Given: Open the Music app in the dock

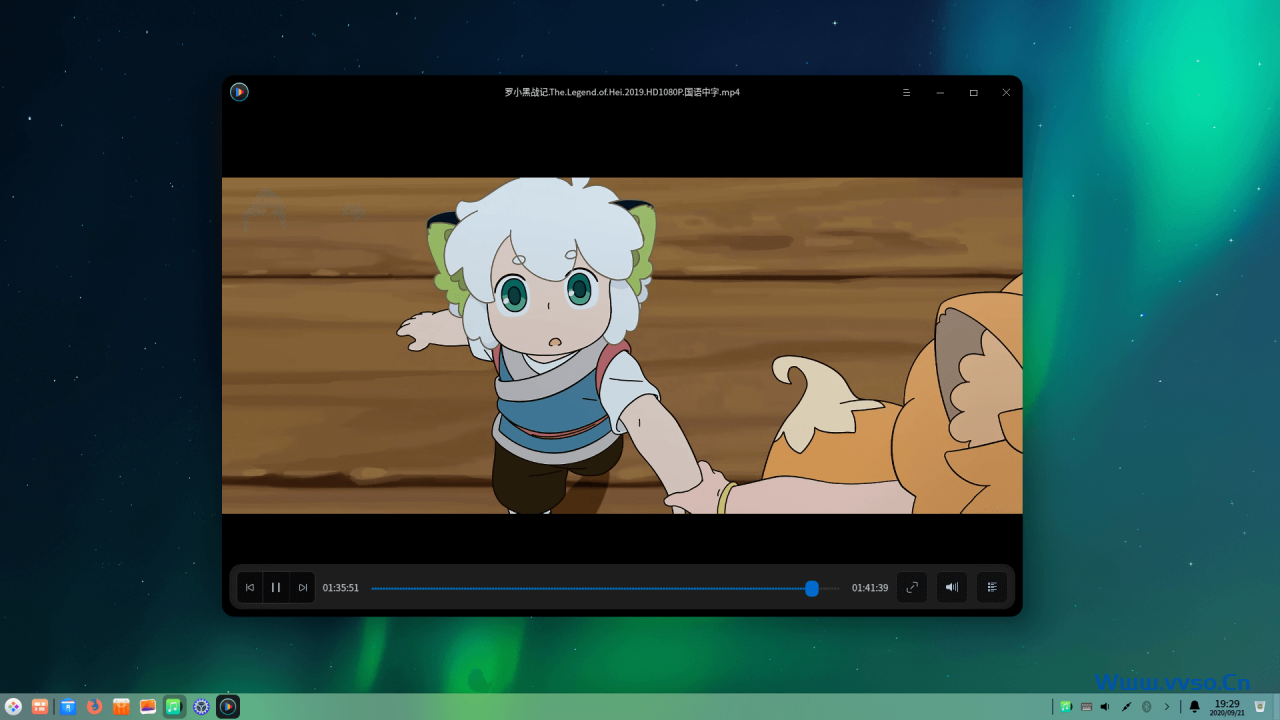Looking at the screenshot, I should pos(174,707).
